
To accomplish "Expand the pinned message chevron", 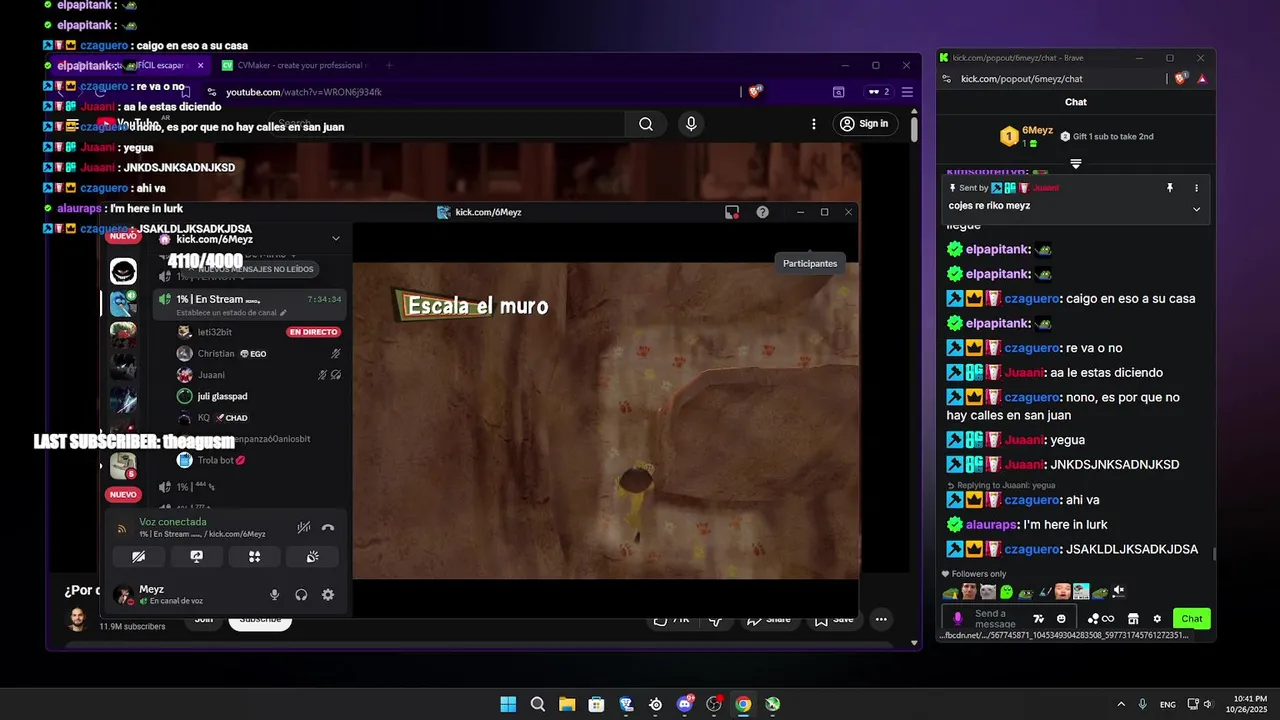I will [1196, 209].
